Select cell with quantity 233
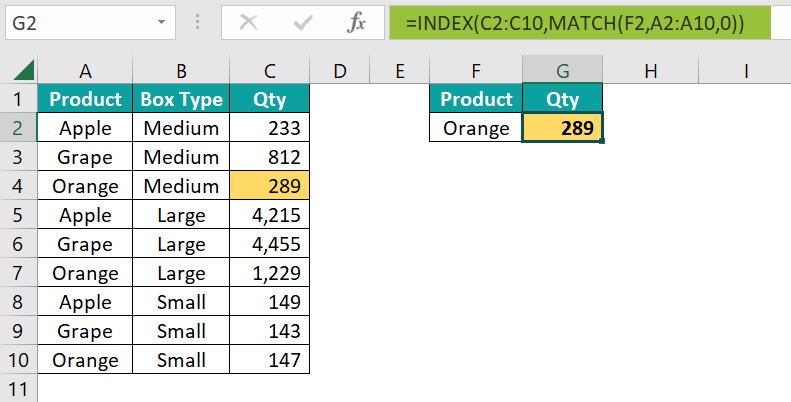The image size is (791, 402). [269, 128]
